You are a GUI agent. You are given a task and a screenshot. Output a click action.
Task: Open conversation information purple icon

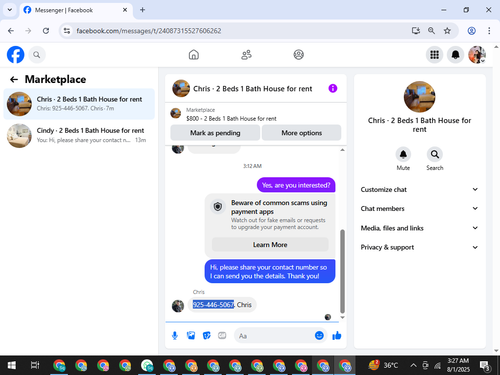click(333, 88)
